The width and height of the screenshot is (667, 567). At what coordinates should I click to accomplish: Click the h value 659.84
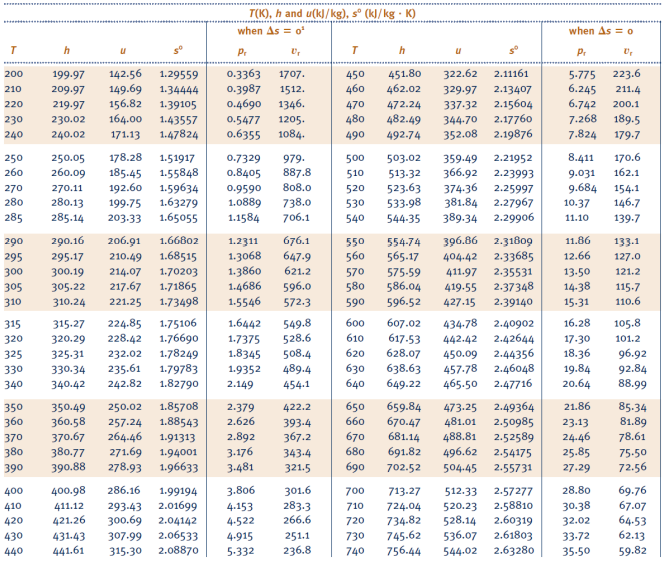click(x=403, y=407)
